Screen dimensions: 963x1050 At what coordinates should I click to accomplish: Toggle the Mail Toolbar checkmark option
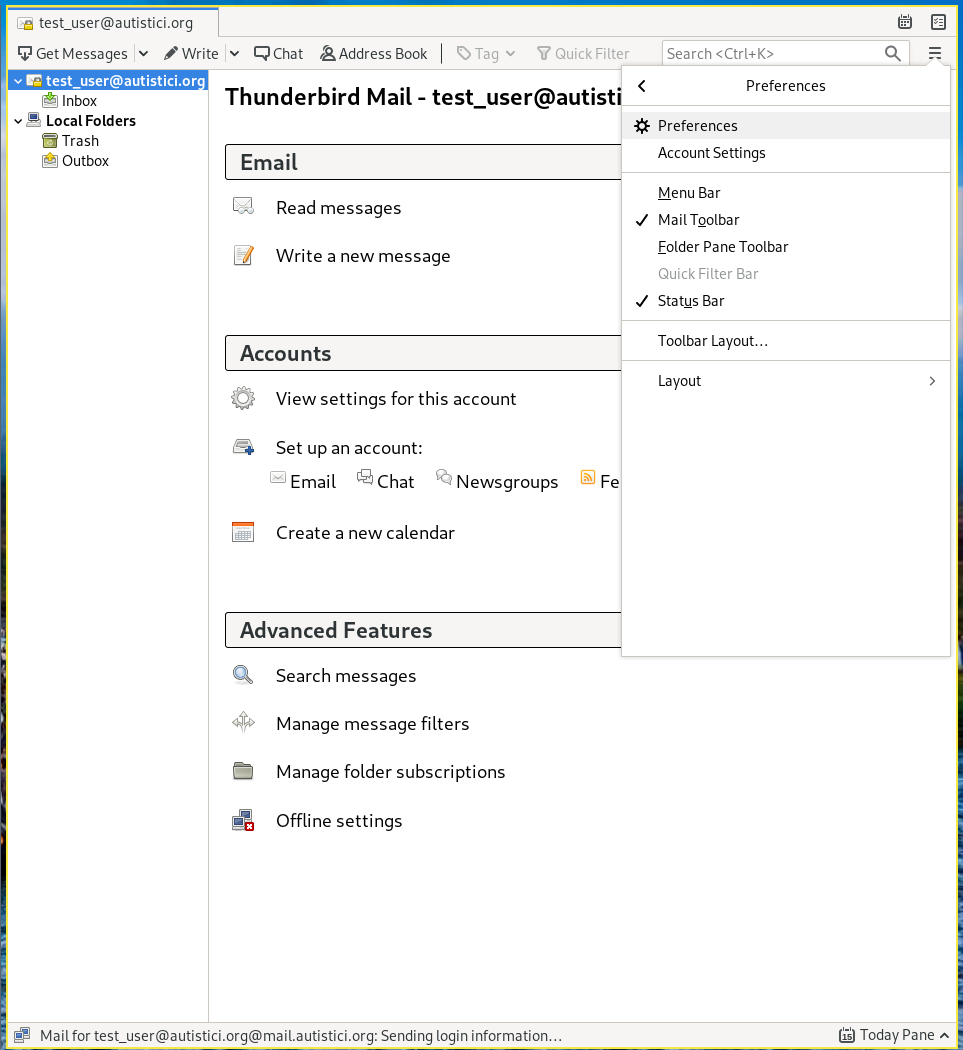pos(698,220)
